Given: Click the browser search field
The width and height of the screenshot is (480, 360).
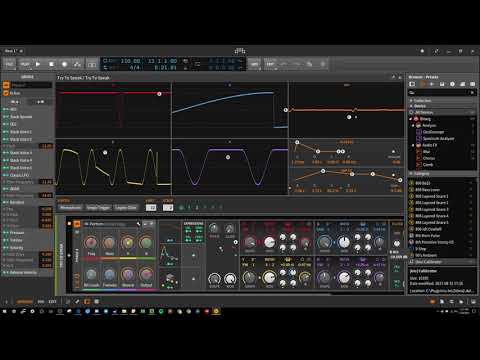Looking at the screenshot, I should coord(442,93).
